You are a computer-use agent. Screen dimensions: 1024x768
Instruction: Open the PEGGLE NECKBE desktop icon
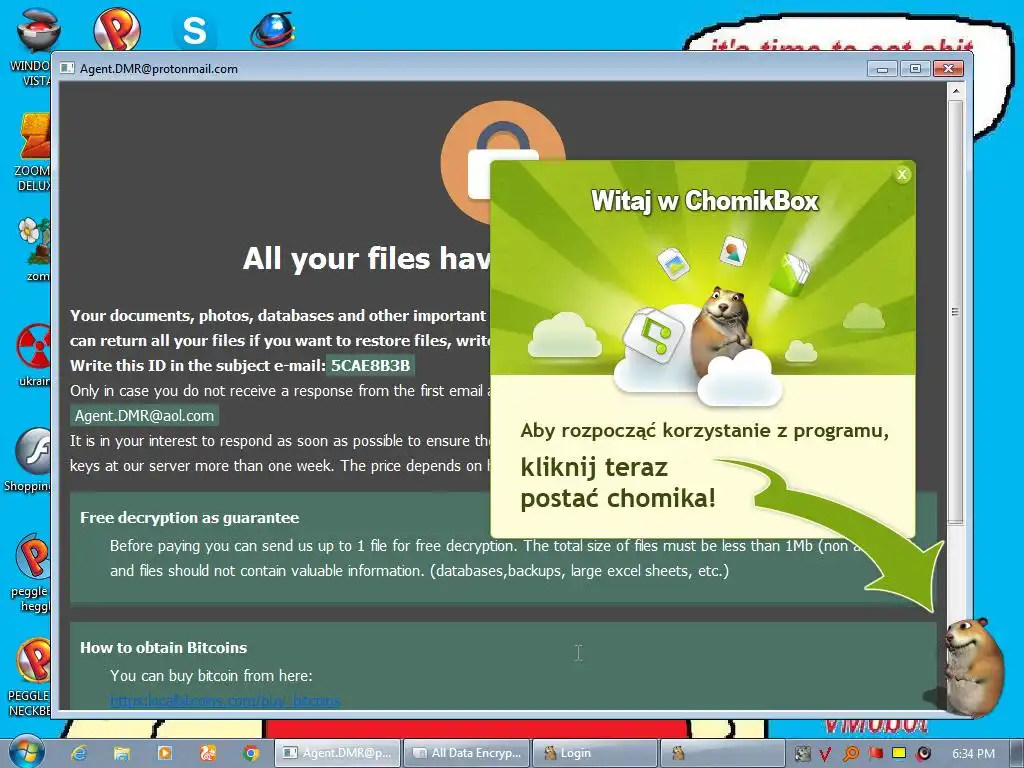[x=30, y=677]
